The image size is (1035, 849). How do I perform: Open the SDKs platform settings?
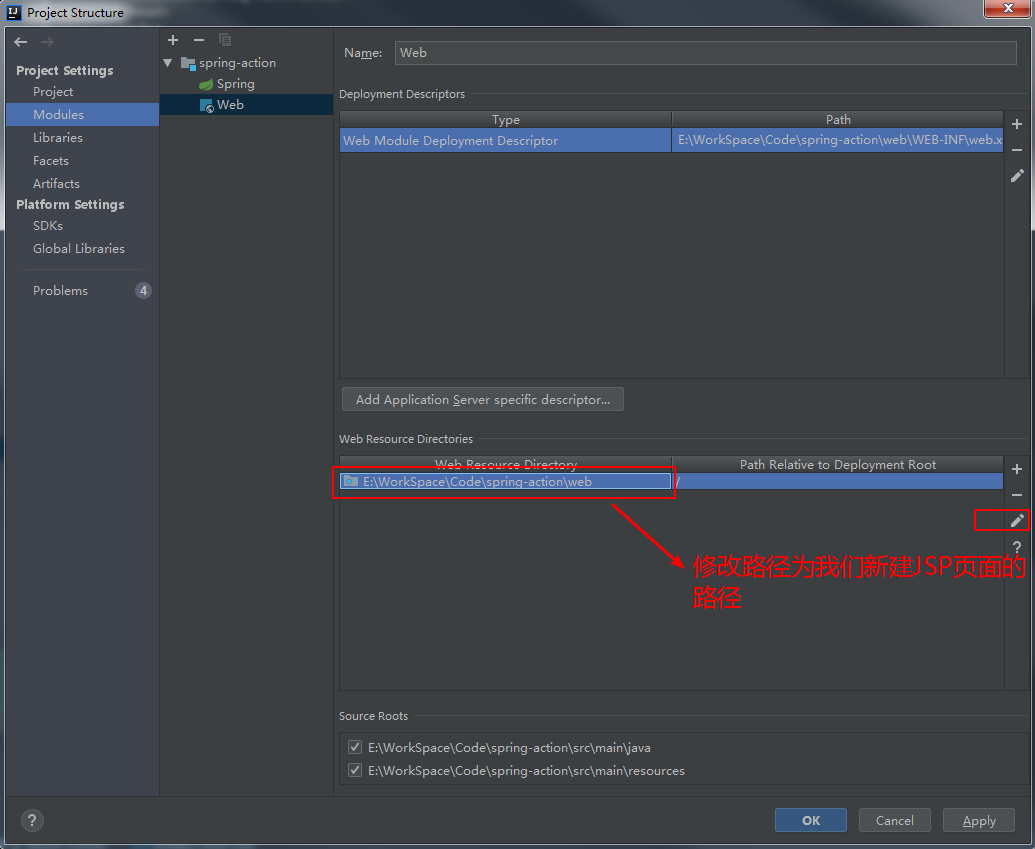pyautogui.click(x=48, y=226)
